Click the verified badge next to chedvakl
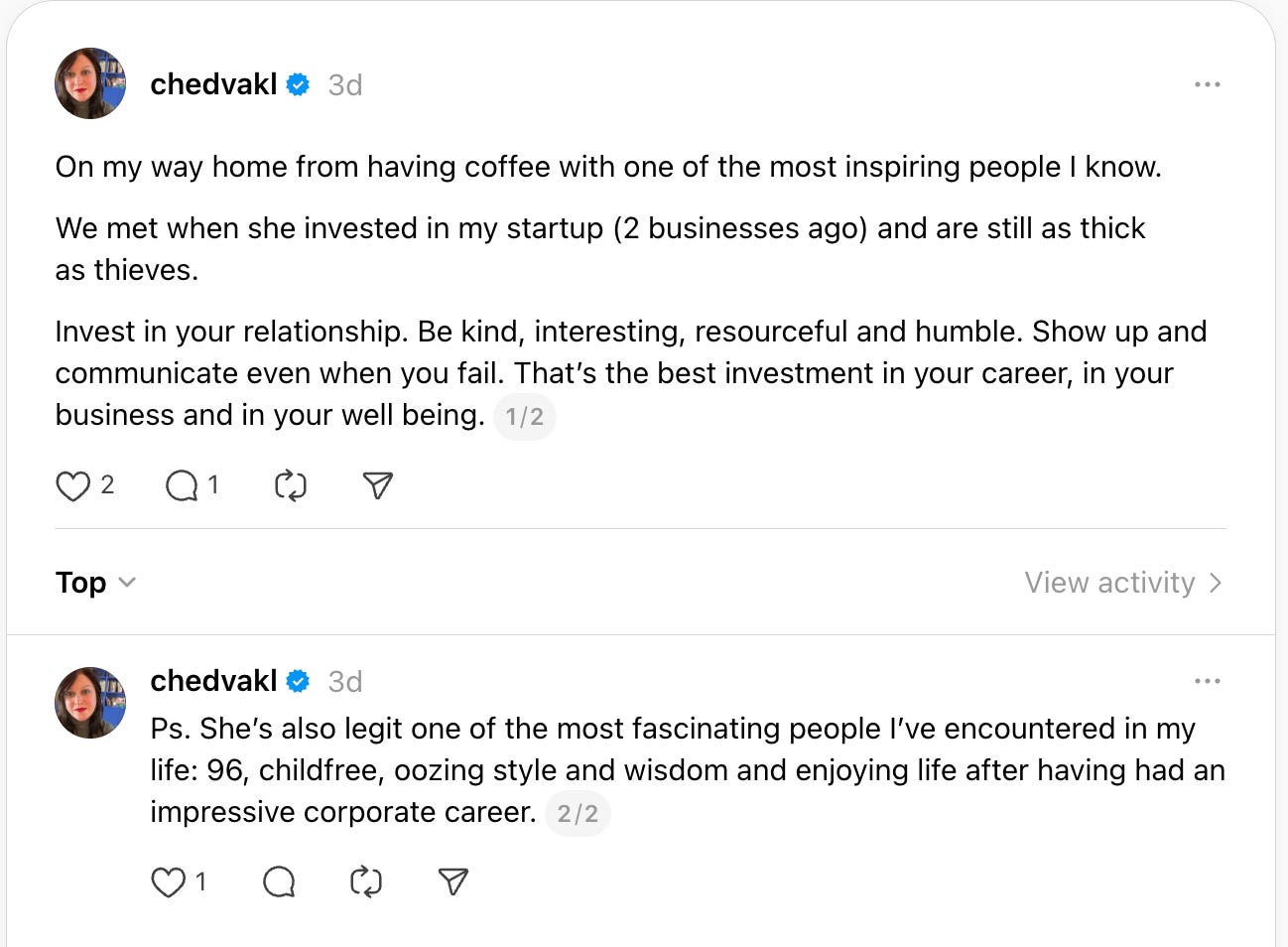The height and width of the screenshot is (947, 1288). 297,84
